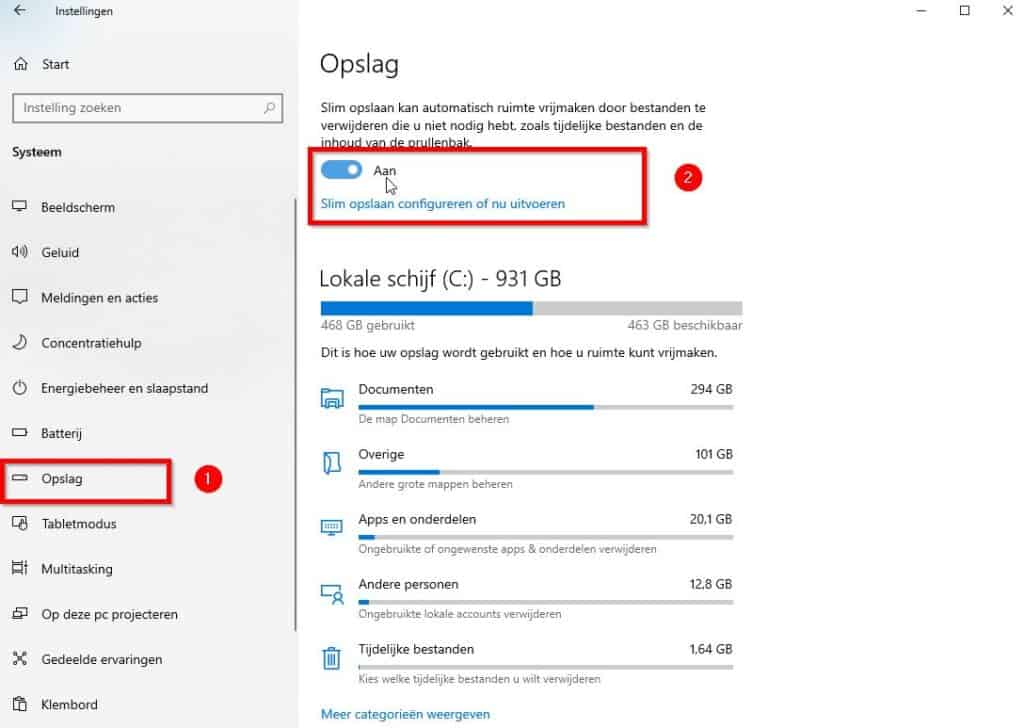The width and height of the screenshot is (1024, 728).
Task: Click the Start home icon
Action: click(21, 64)
